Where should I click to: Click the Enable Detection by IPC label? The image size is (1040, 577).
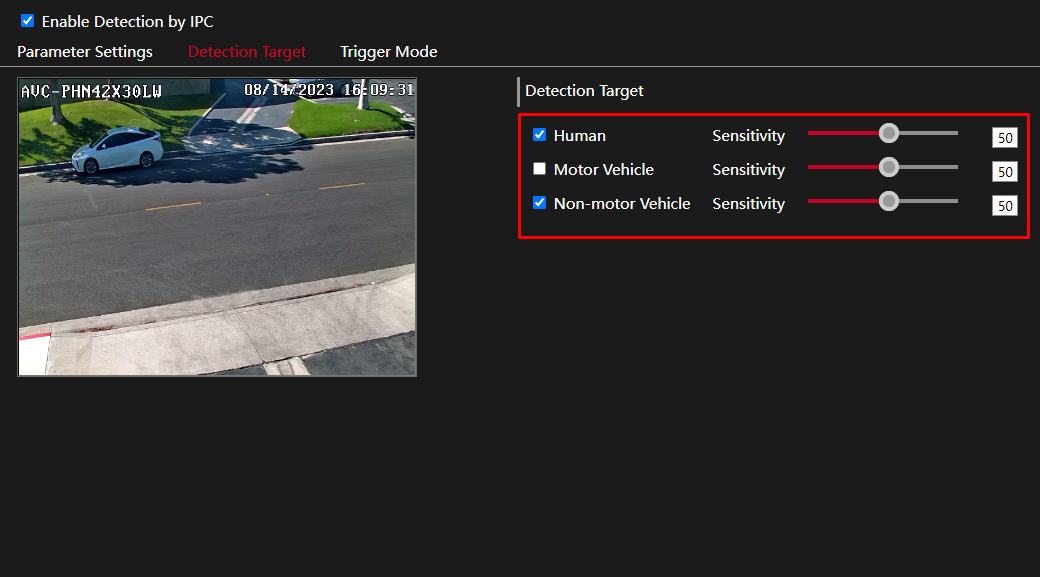127,21
